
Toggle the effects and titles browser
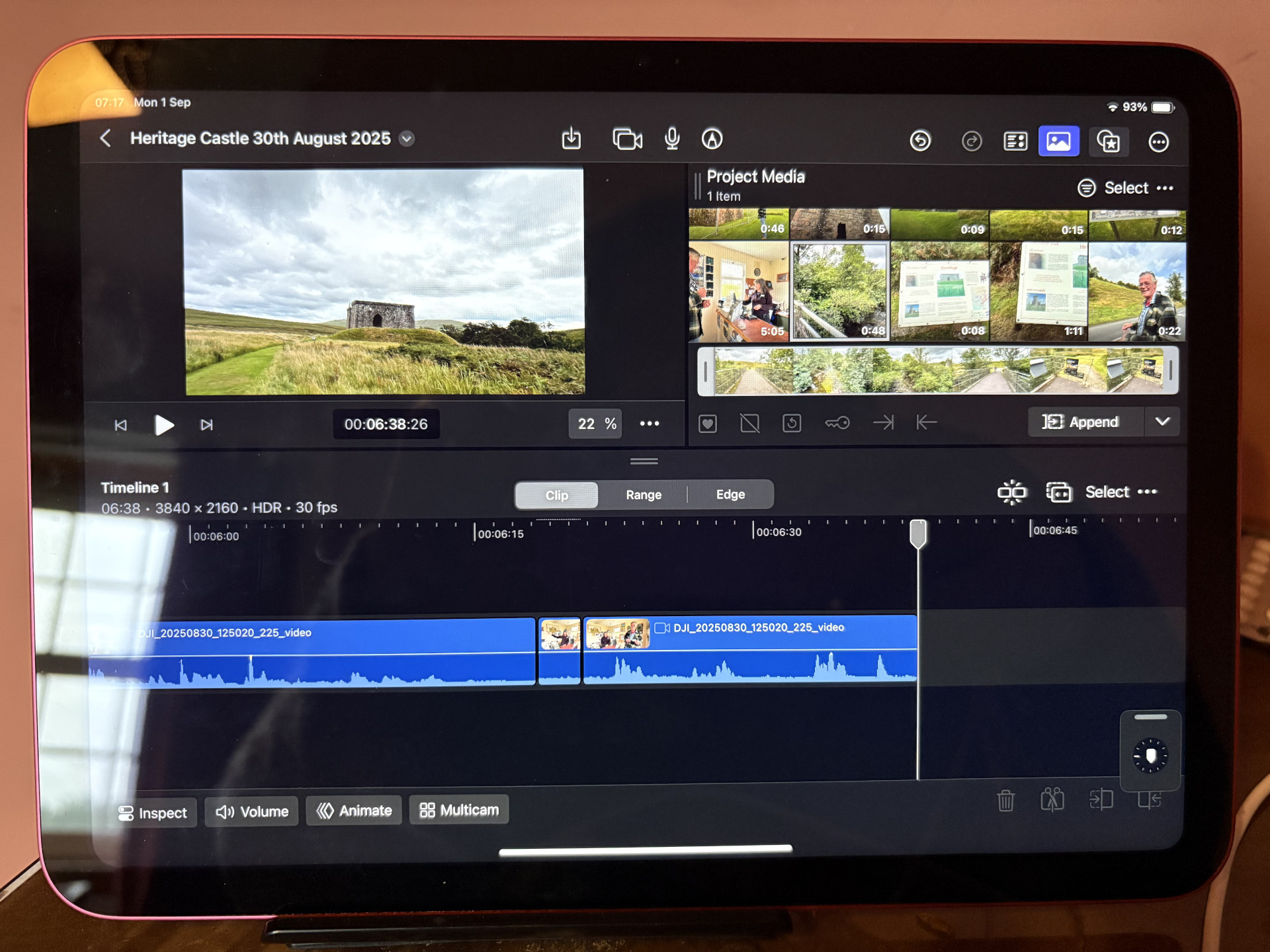[1109, 141]
